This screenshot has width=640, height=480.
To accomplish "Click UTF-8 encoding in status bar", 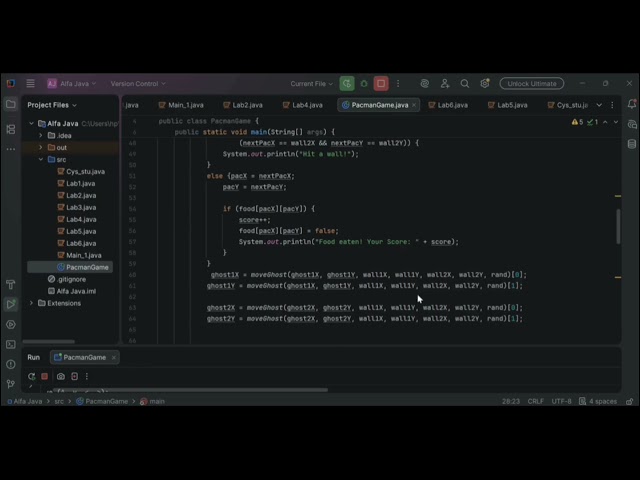I will pyautogui.click(x=561, y=402).
